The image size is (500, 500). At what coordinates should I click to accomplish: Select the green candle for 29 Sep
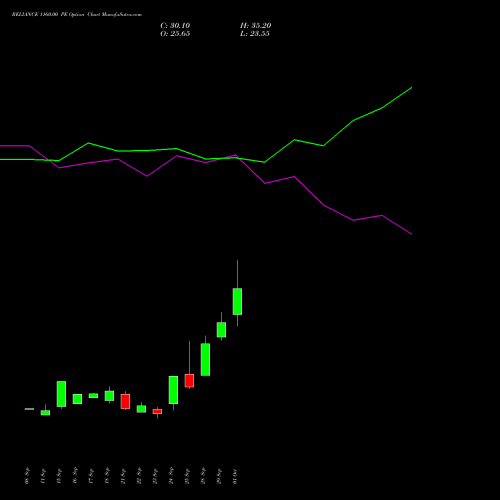(x=221, y=330)
